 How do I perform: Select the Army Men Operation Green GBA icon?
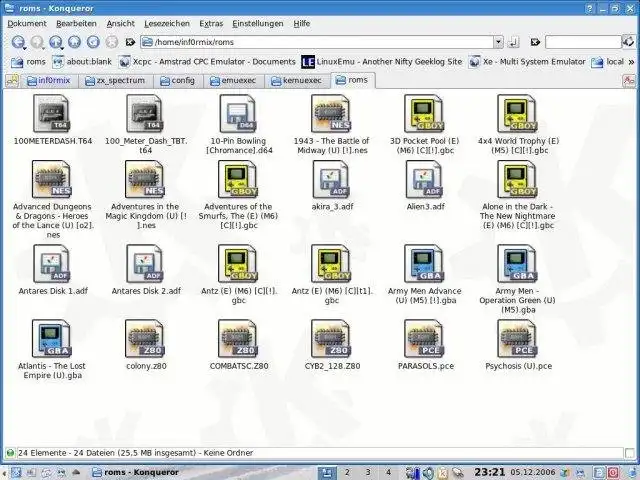click(x=517, y=264)
